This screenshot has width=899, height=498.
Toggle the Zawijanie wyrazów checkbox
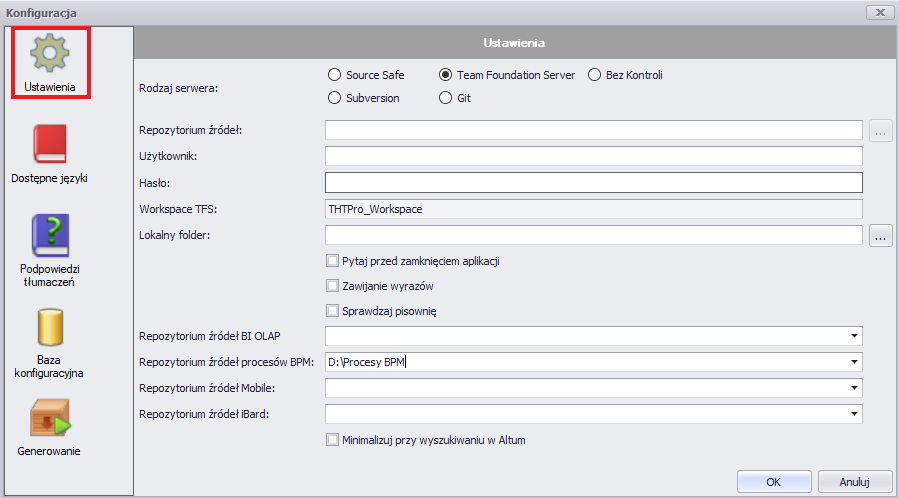333,285
